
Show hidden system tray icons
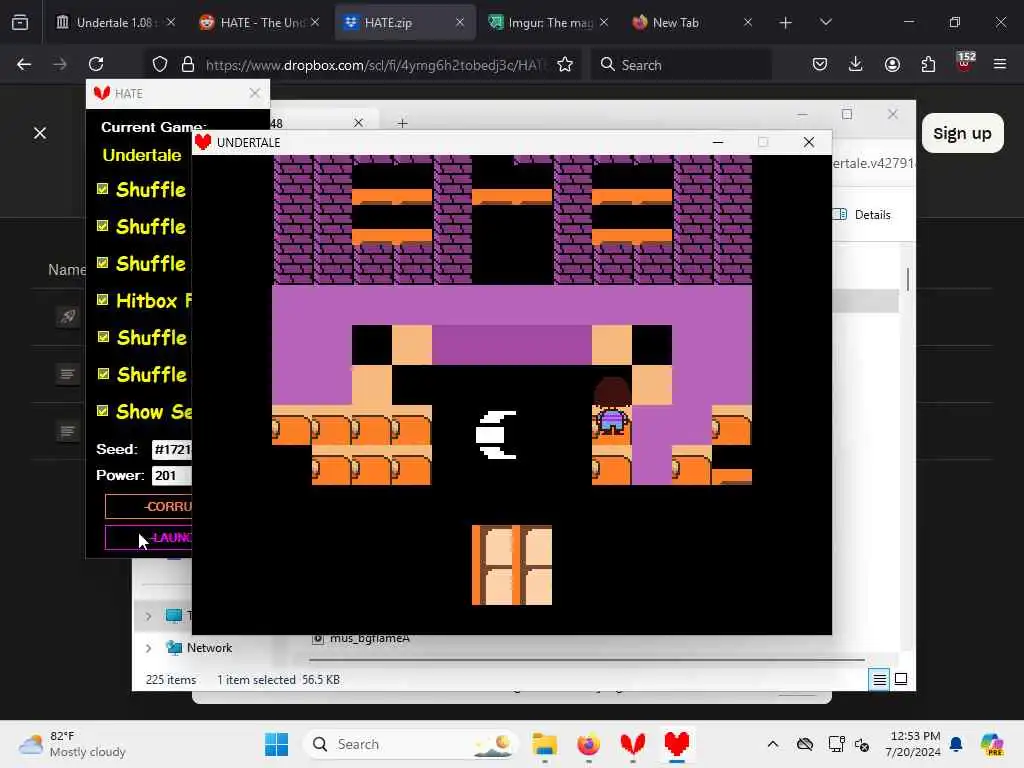(x=773, y=744)
